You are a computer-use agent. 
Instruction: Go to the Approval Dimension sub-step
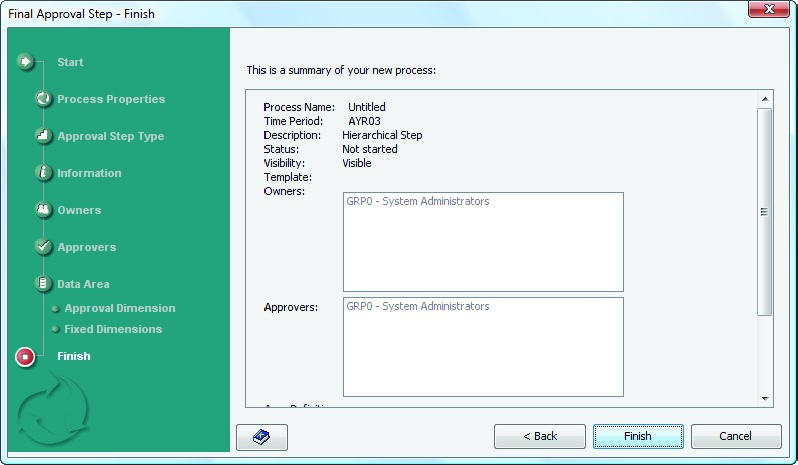coord(119,308)
